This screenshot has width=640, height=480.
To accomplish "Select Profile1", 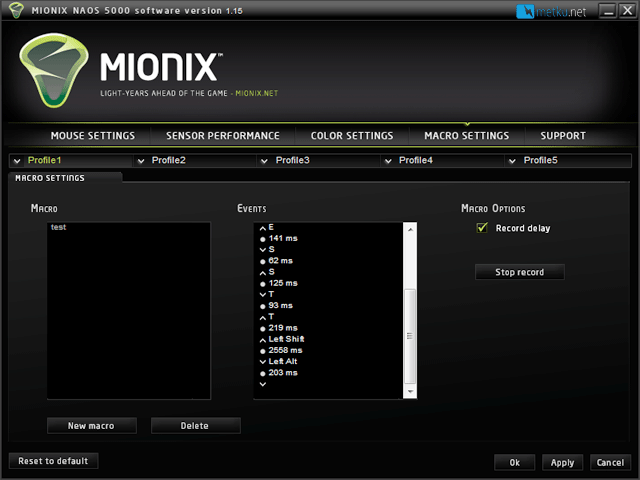I will tap(44, 160).
